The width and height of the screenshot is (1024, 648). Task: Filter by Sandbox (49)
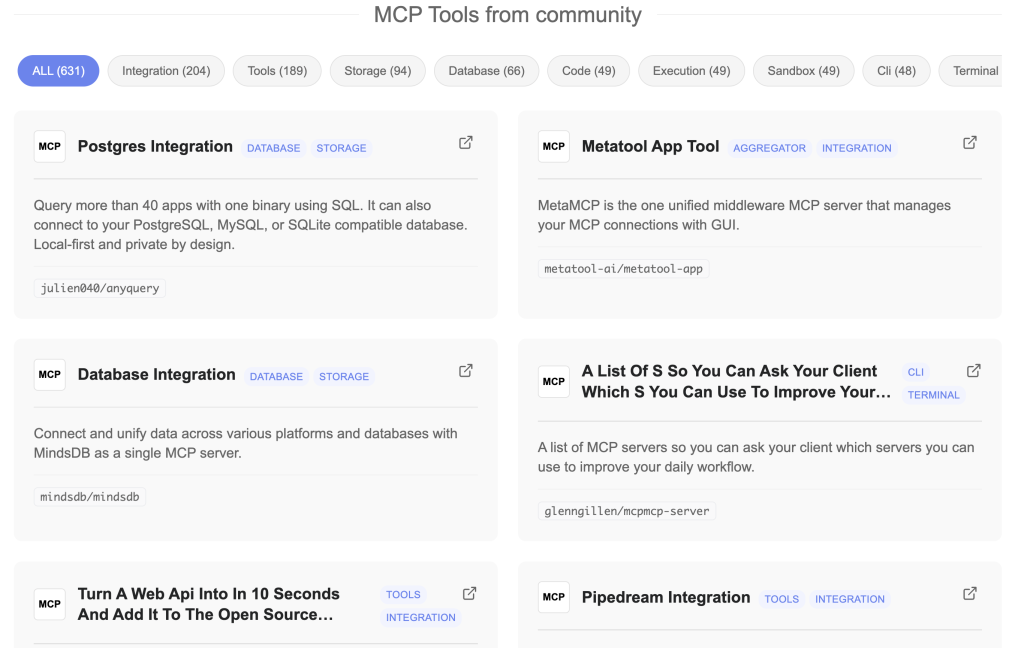803,71
